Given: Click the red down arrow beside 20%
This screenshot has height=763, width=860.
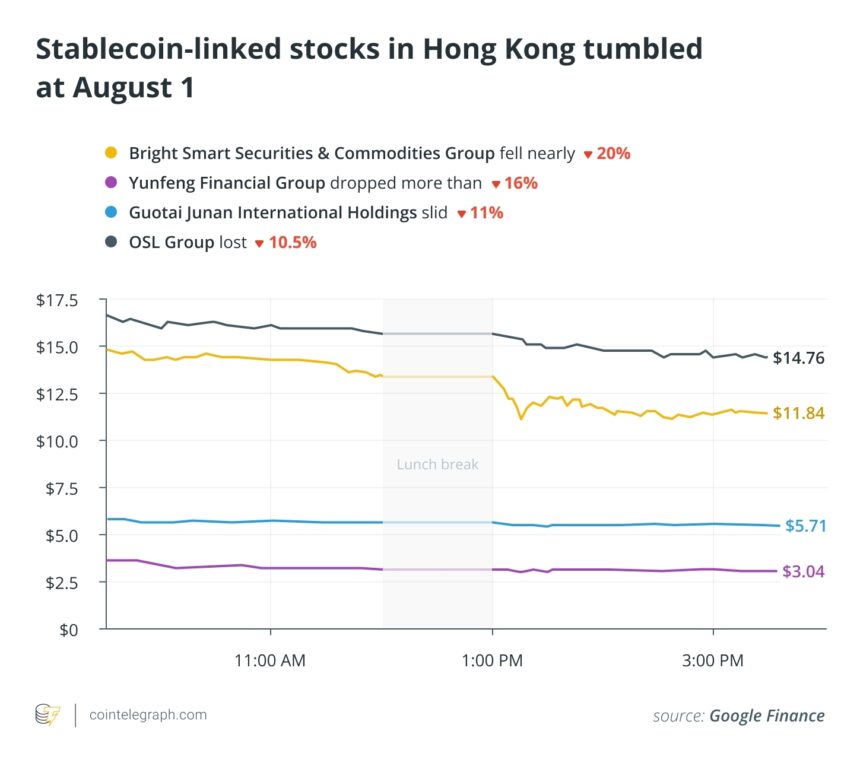Looking at the screenshot, I should coord(588,155).
